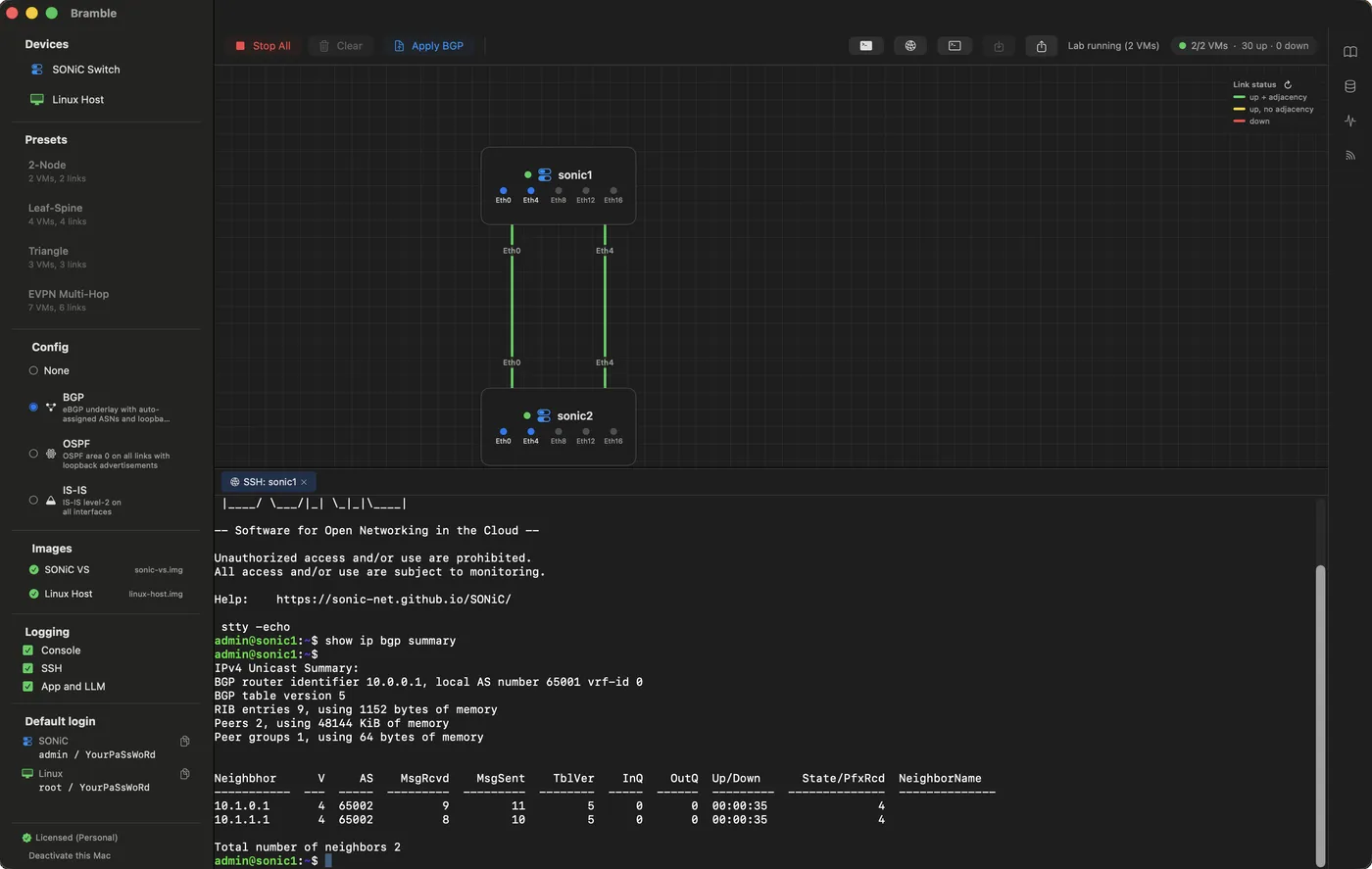Toggle the App and LLM logging checkbox
Viewport: 1372px width, 869px height.
[28, 687]
